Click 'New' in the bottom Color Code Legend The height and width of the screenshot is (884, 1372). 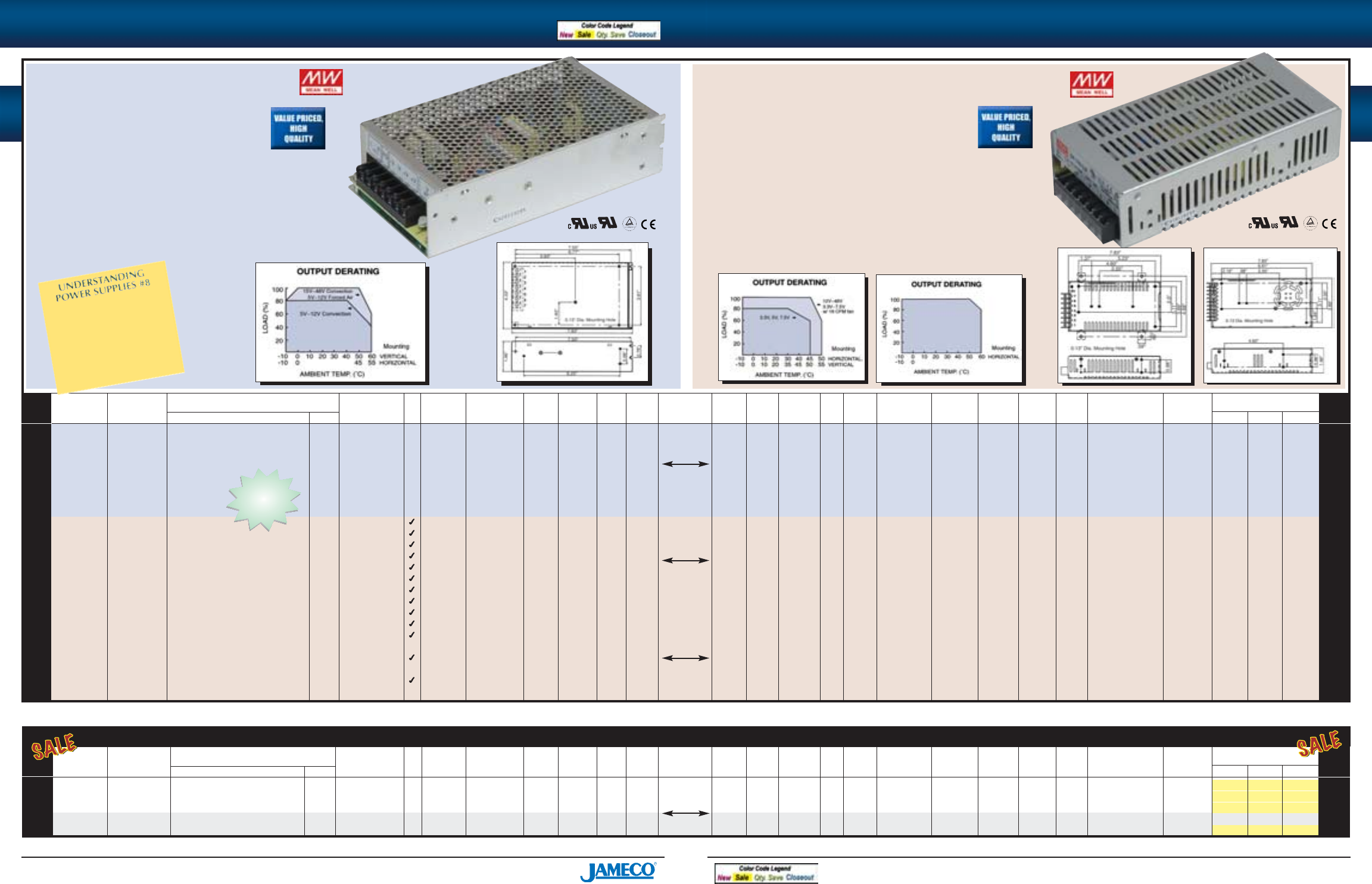click(724, 877)
